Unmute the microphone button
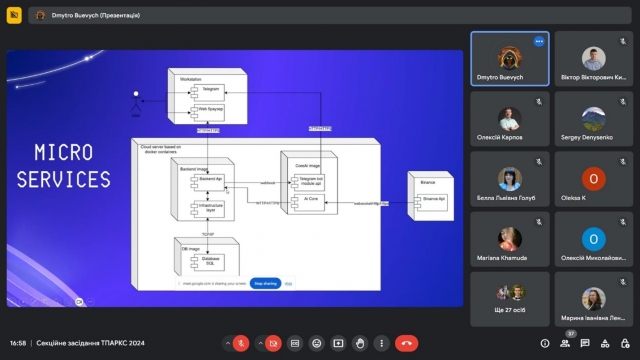 click(x=241, y=344)
